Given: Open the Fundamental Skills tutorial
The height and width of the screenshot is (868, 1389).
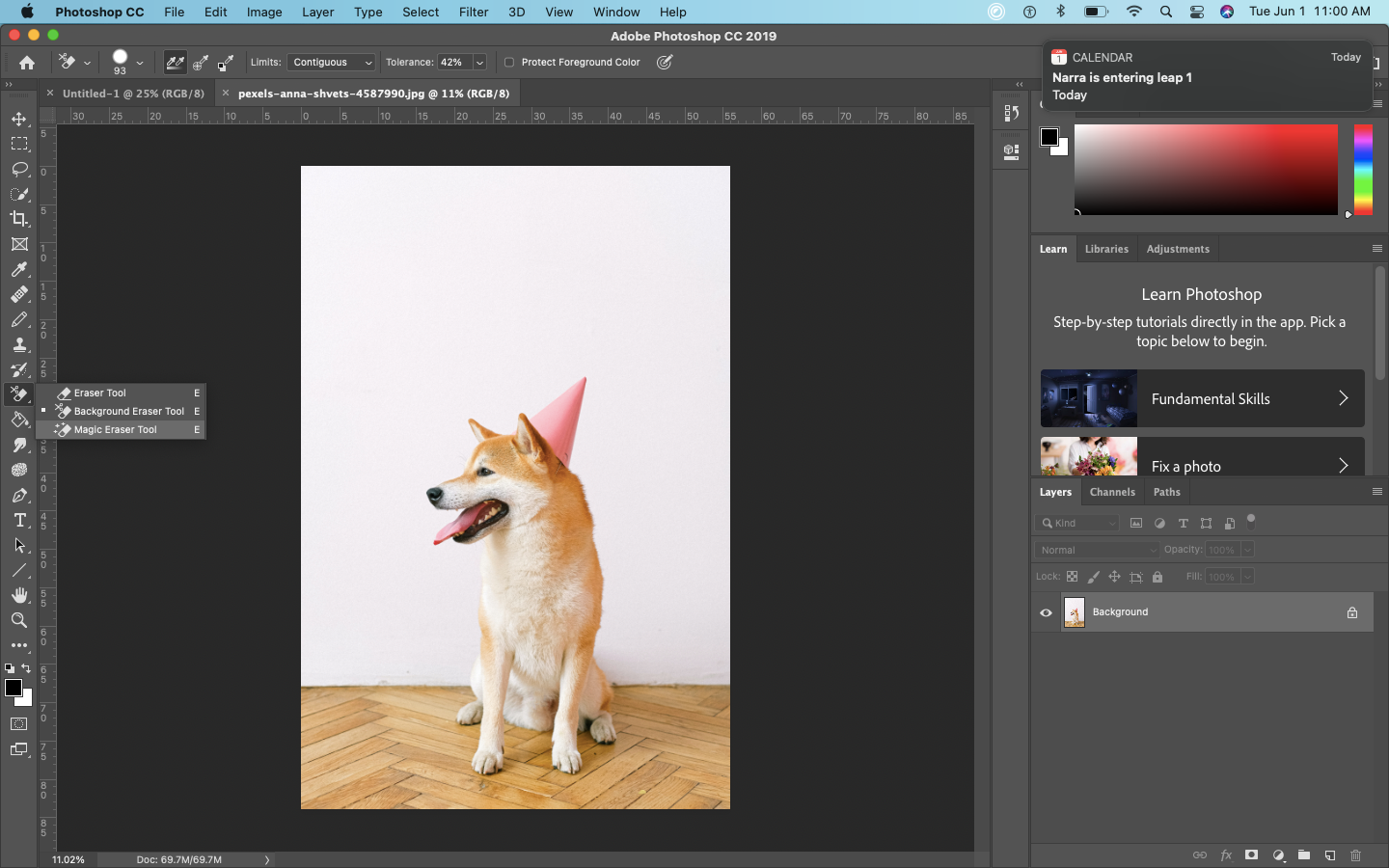Looking at the screenshot, I should [x=1200, y=398].
